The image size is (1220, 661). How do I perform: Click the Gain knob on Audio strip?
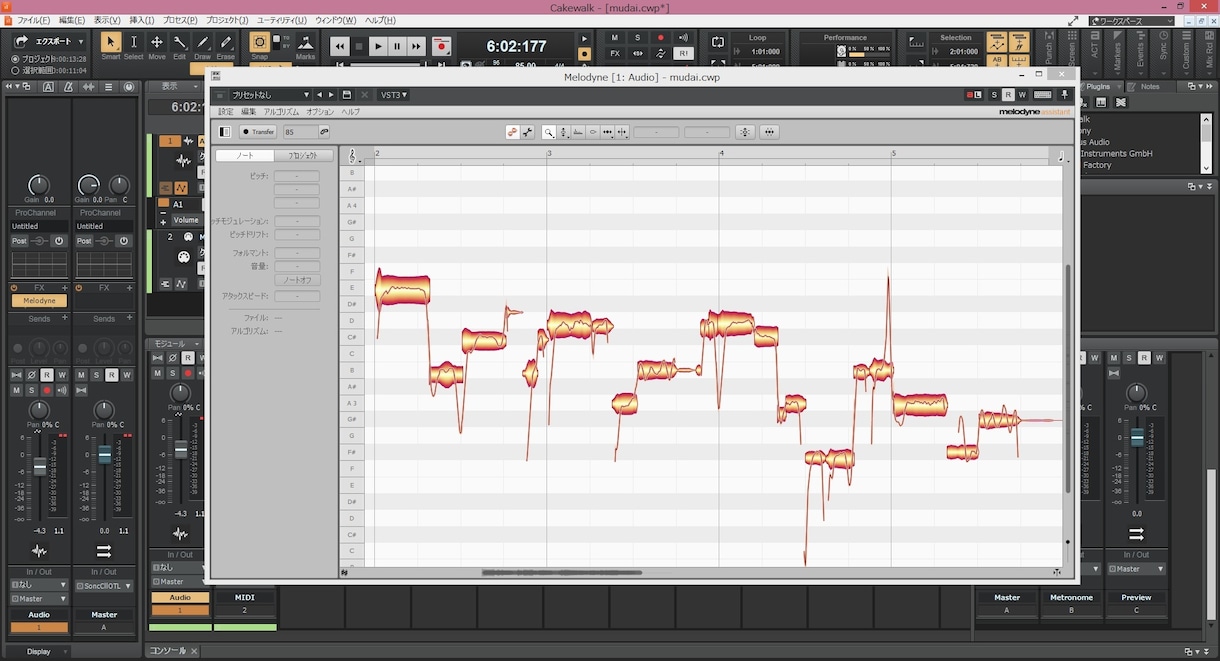(x=38, y=185)
